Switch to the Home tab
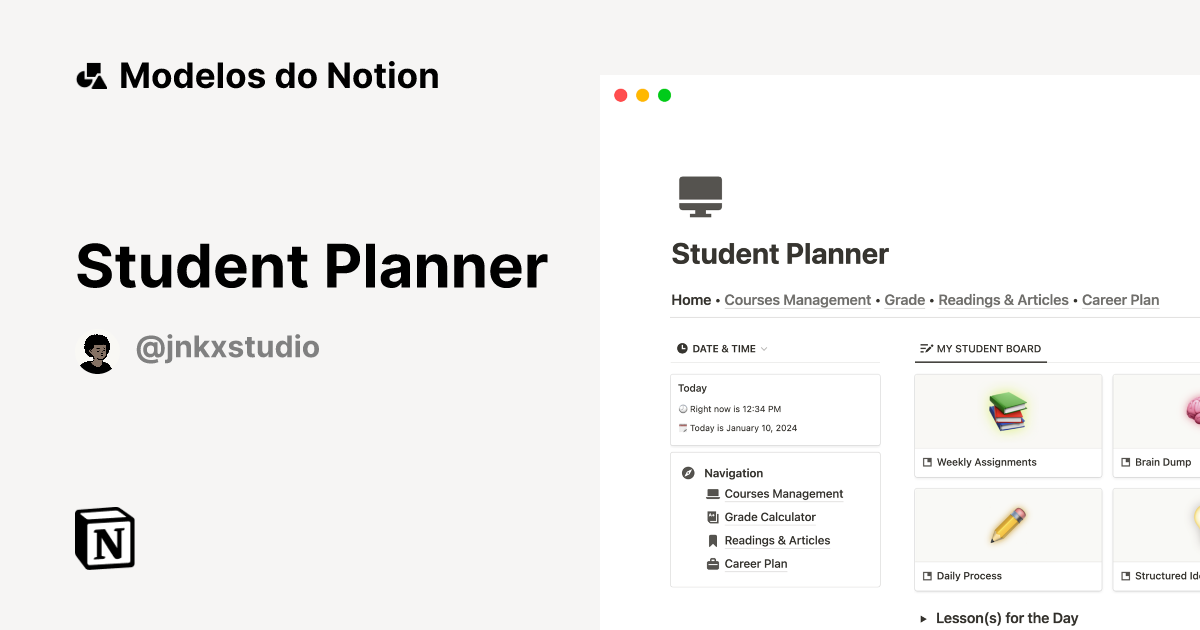 (691, 299)
